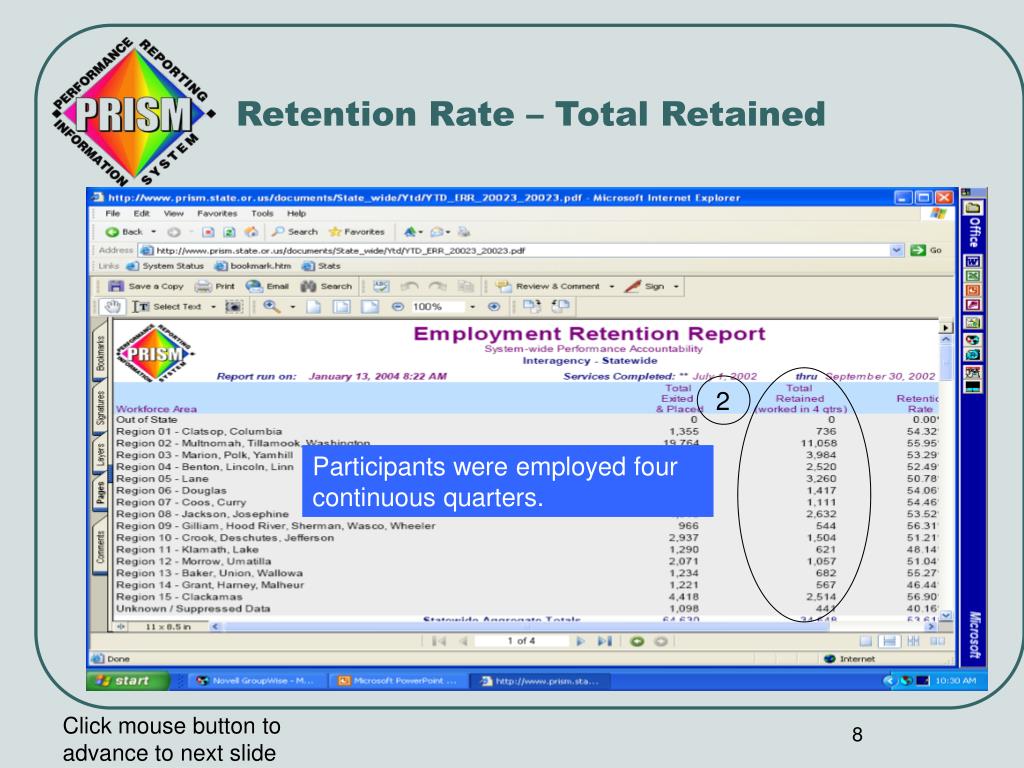
Task: Click the Last Page button
Action: pos(605,641)
